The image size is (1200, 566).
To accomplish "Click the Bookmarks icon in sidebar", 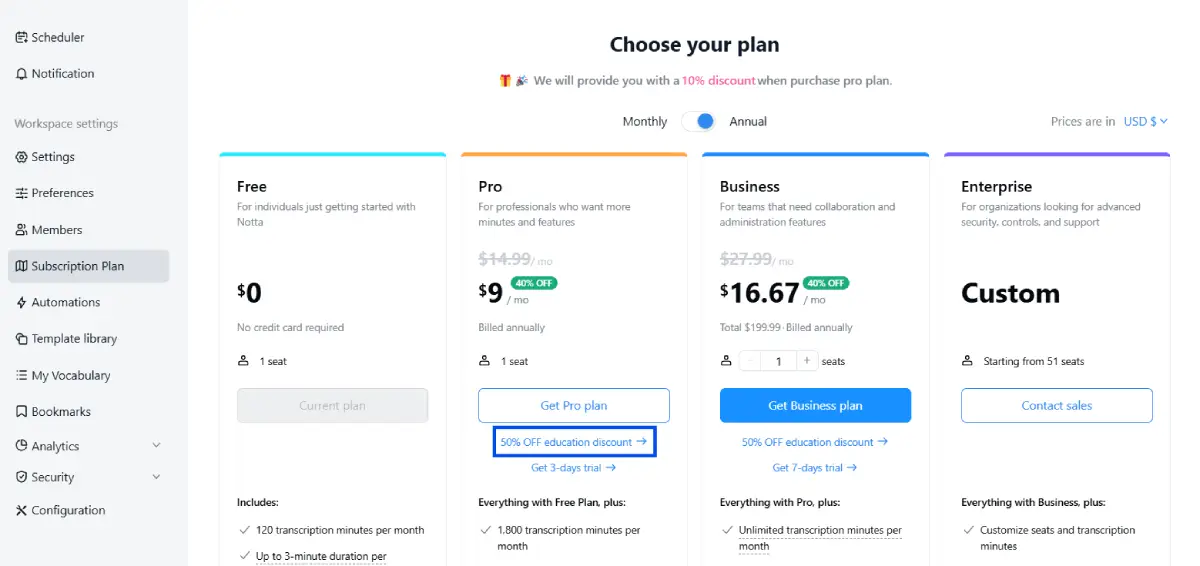I will click(x=22, y=412).
